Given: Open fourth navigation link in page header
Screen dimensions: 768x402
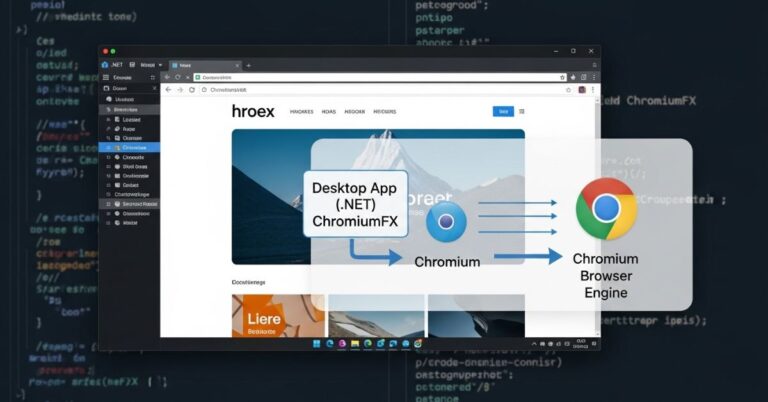Looking at the screenshot, I should pos(384,112).
